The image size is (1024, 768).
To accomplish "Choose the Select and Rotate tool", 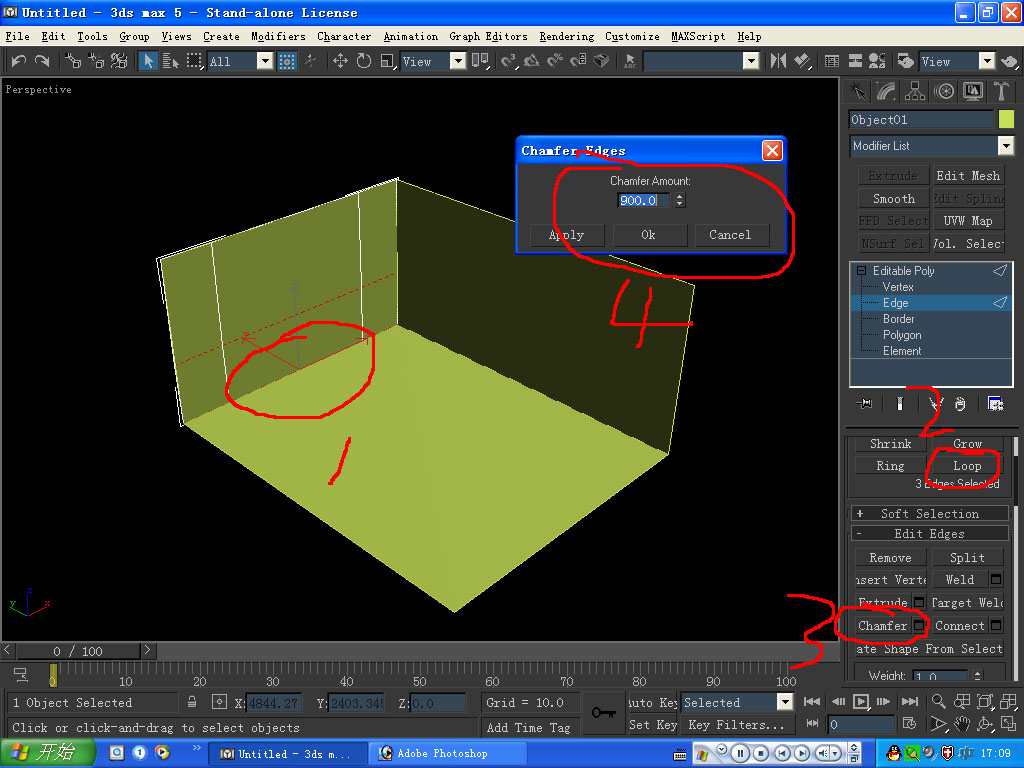I will (364, 61).
